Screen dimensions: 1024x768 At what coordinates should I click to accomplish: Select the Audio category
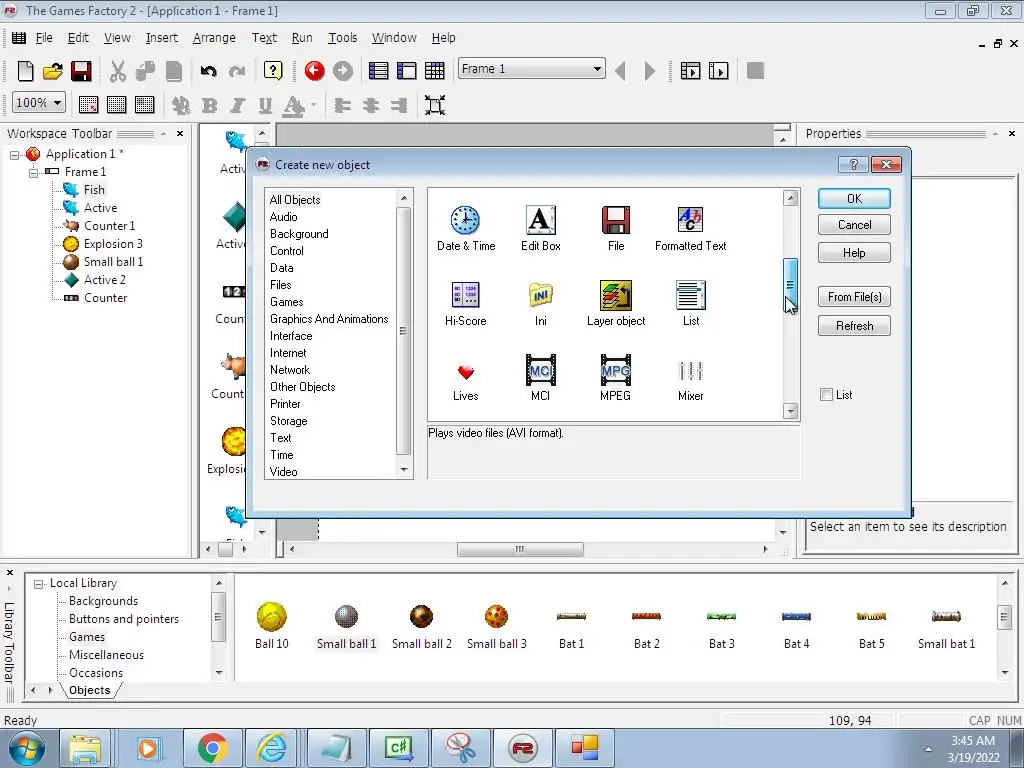tap(283, 217)
